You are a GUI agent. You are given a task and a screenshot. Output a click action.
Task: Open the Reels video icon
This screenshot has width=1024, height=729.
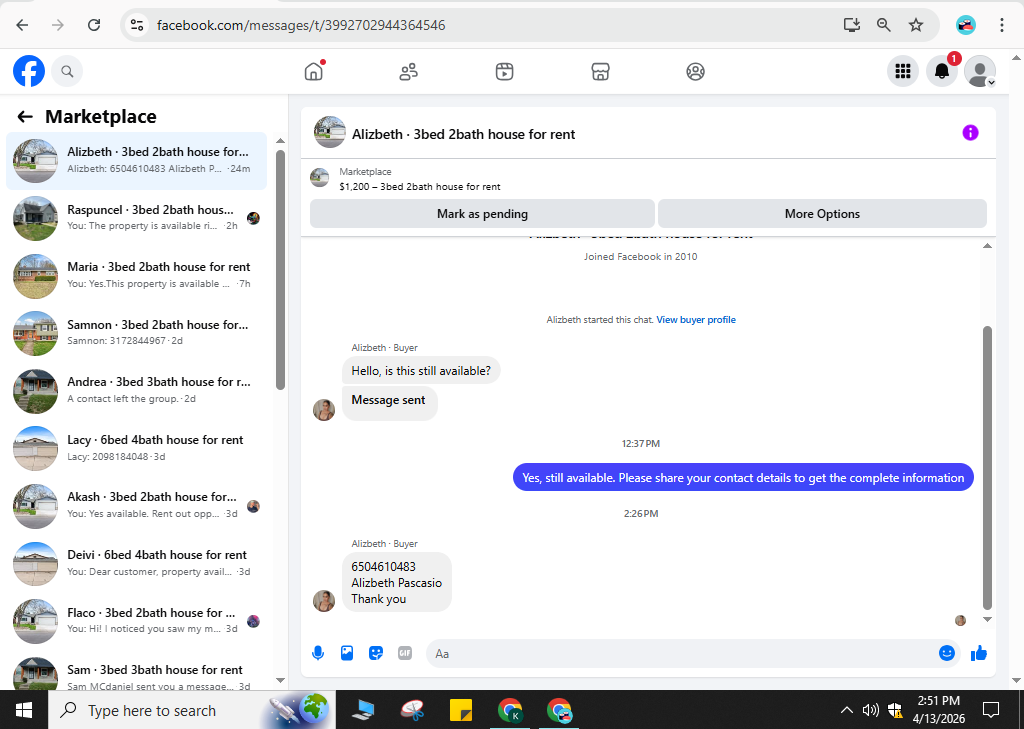tap(504, 71)
